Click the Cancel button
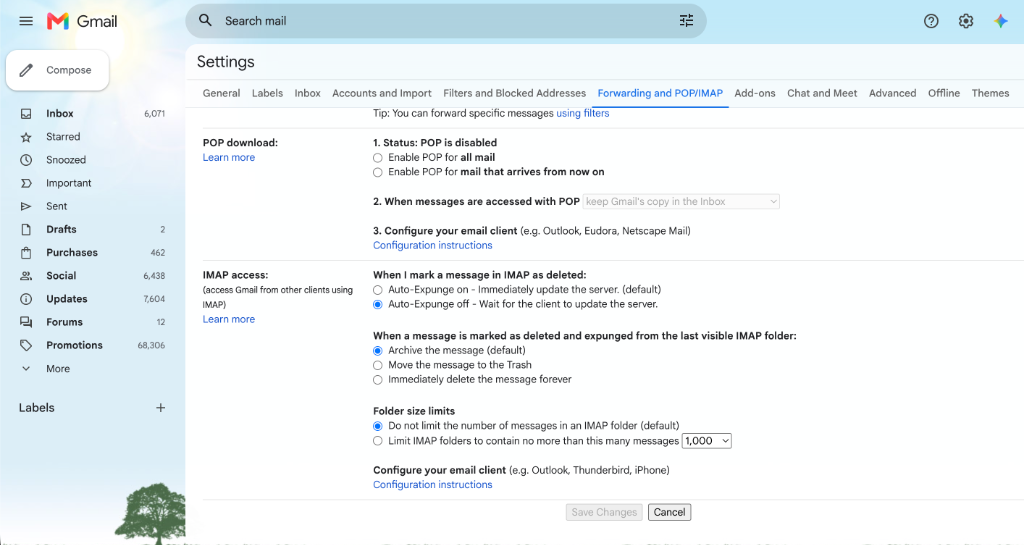The image size is (1024, 545). 669,512
